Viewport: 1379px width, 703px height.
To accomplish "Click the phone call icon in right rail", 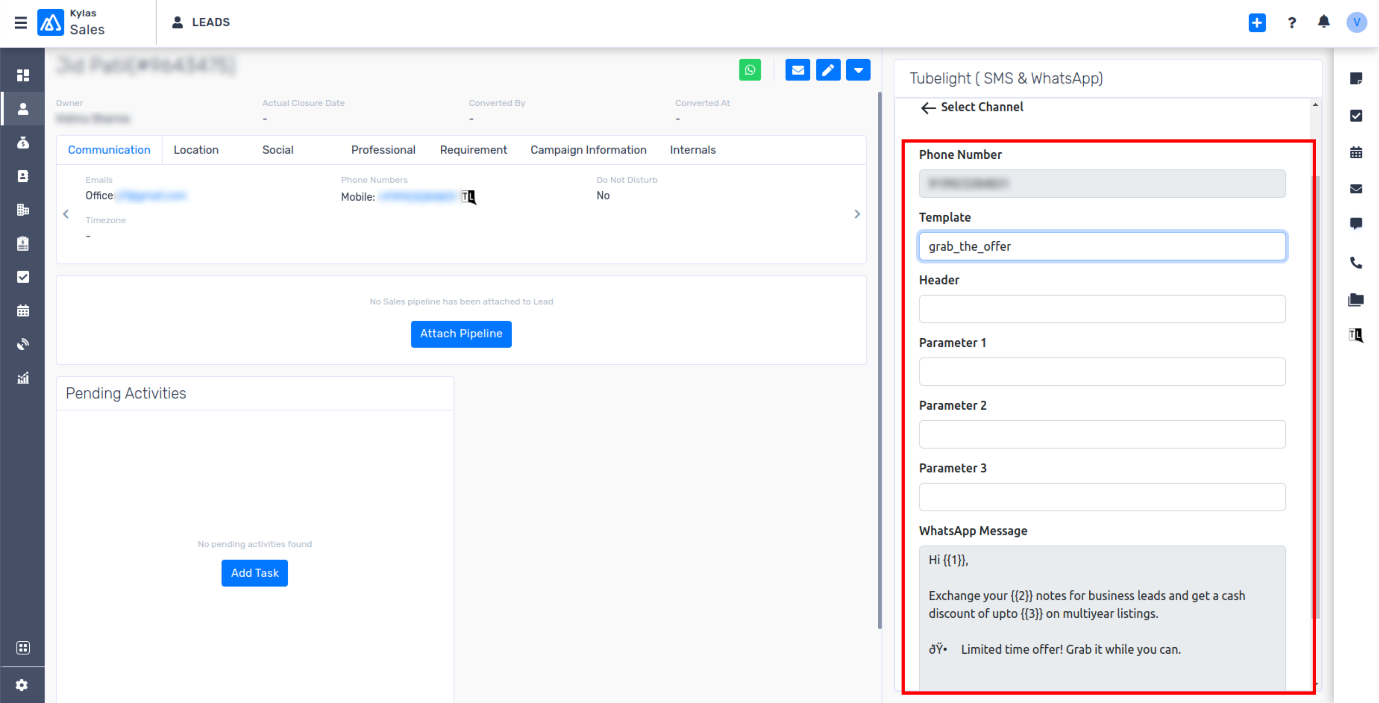I will point(1356,263).
